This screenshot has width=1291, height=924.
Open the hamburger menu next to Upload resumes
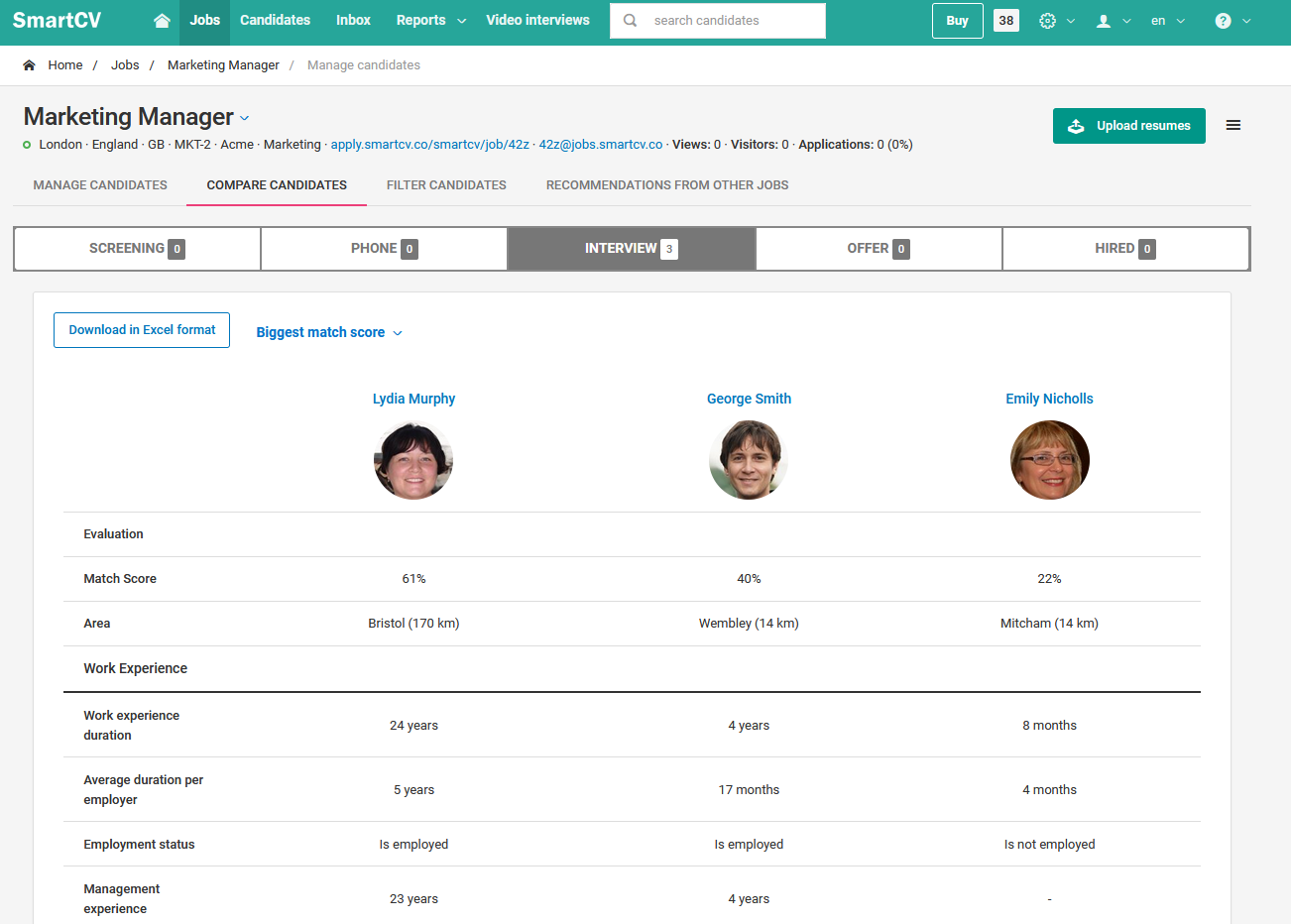click(x=1233, y=126)
